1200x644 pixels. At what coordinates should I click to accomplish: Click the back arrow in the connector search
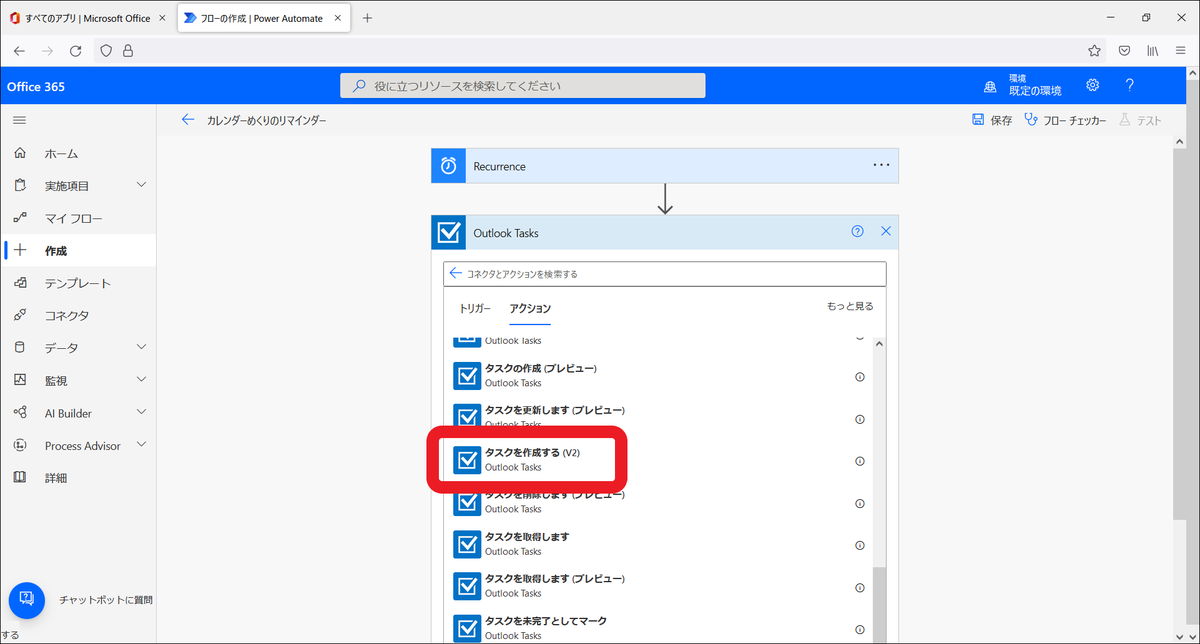click(456, 273)
